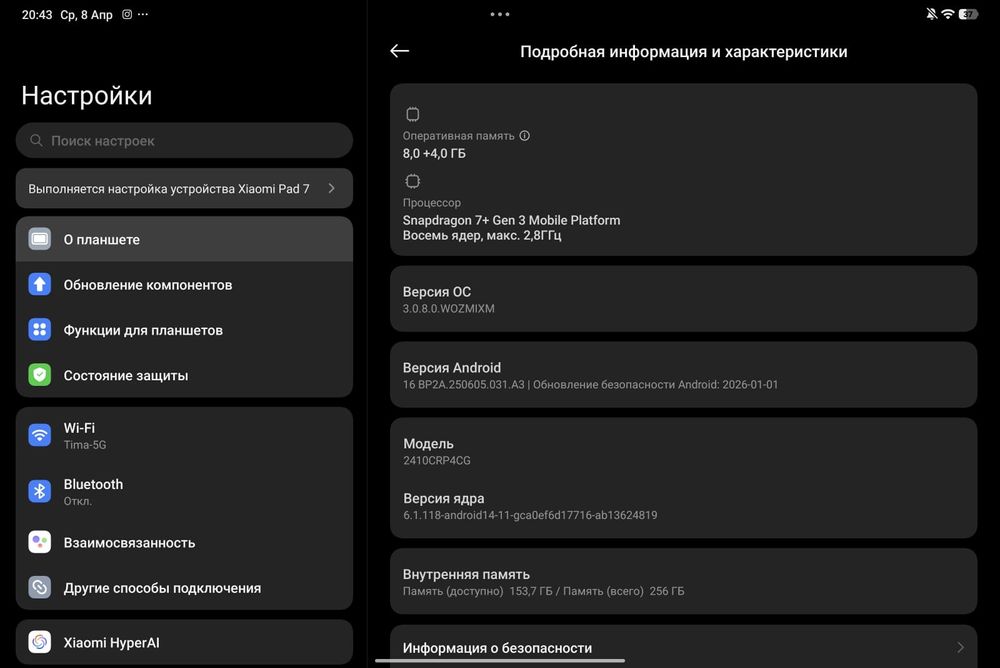Click the tablet icon beside О планшете
Viewport: 1000px width, 668px height.
(x=40, y=239)
